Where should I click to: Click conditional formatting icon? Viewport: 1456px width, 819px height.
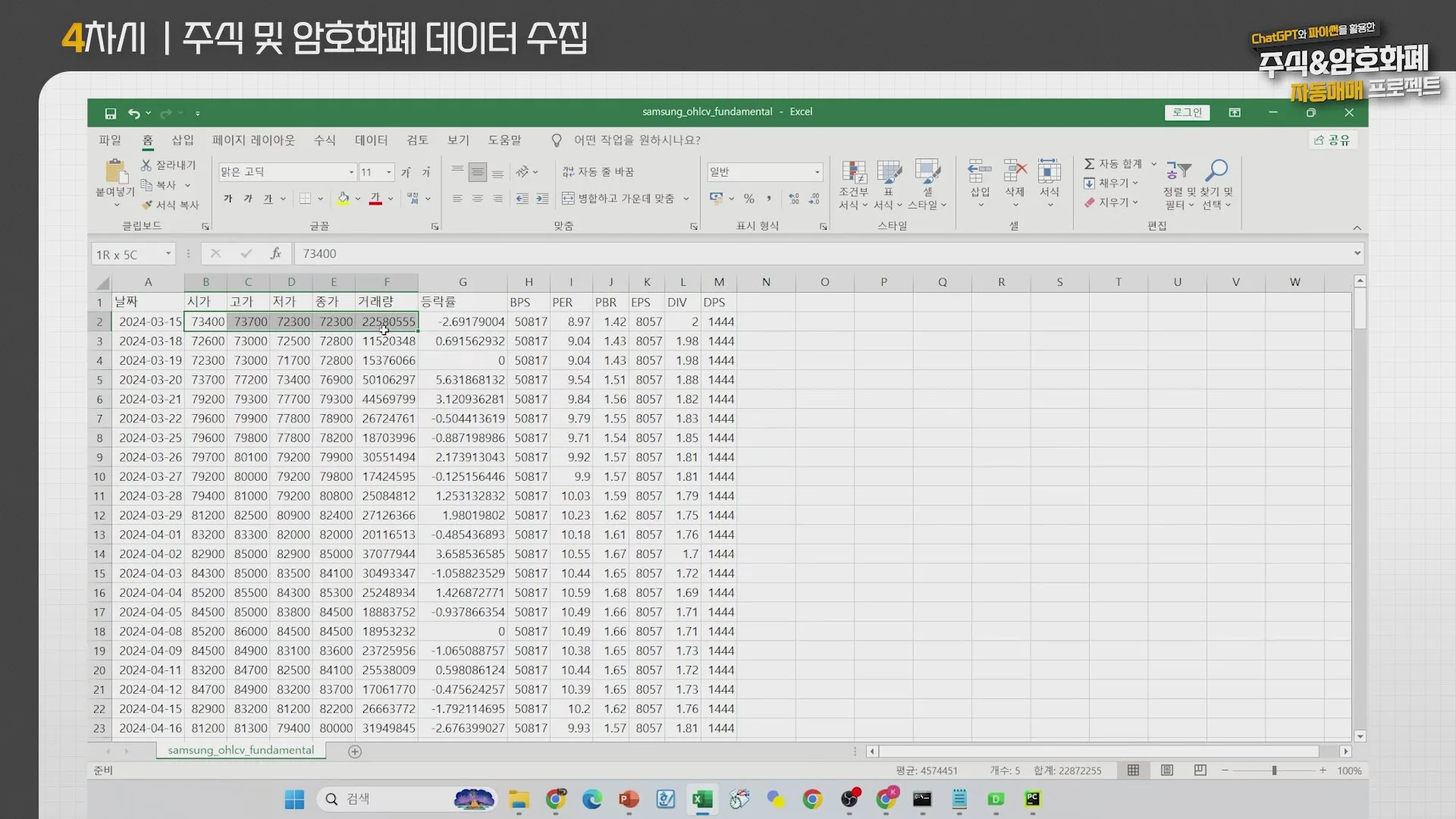pyautogui.click(x=854, y=172)
